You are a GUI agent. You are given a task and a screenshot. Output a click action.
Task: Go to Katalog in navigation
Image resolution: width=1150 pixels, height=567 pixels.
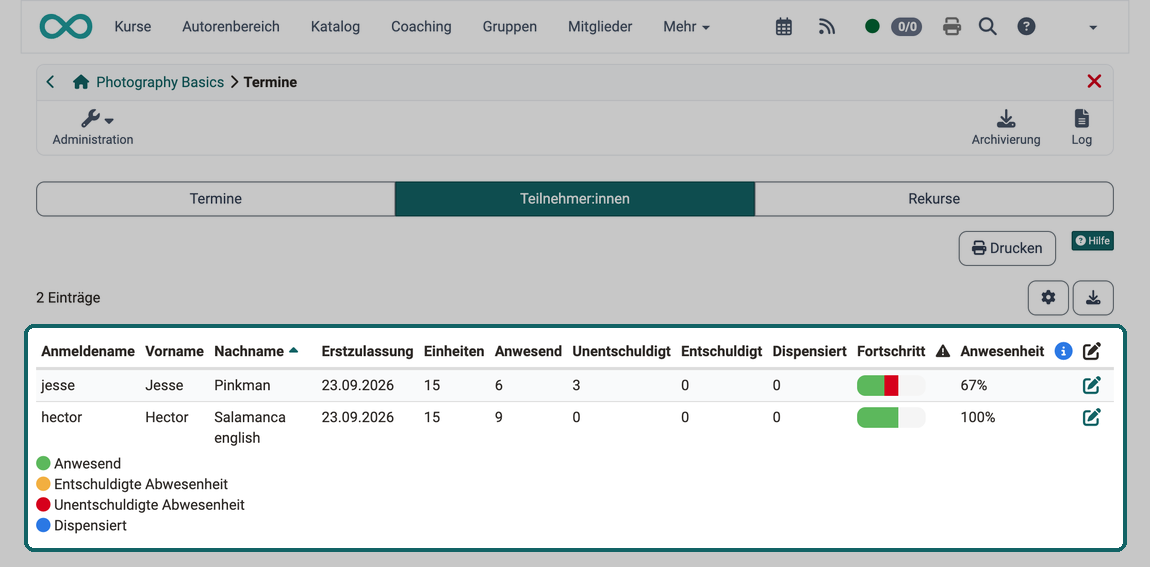point(335,27)
